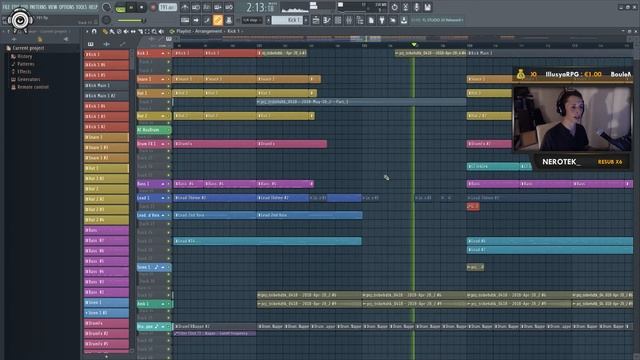This screenshot has width=640, height=360.
Task: Expand the Patterns browser folder
Action: (x=22, y=64)
